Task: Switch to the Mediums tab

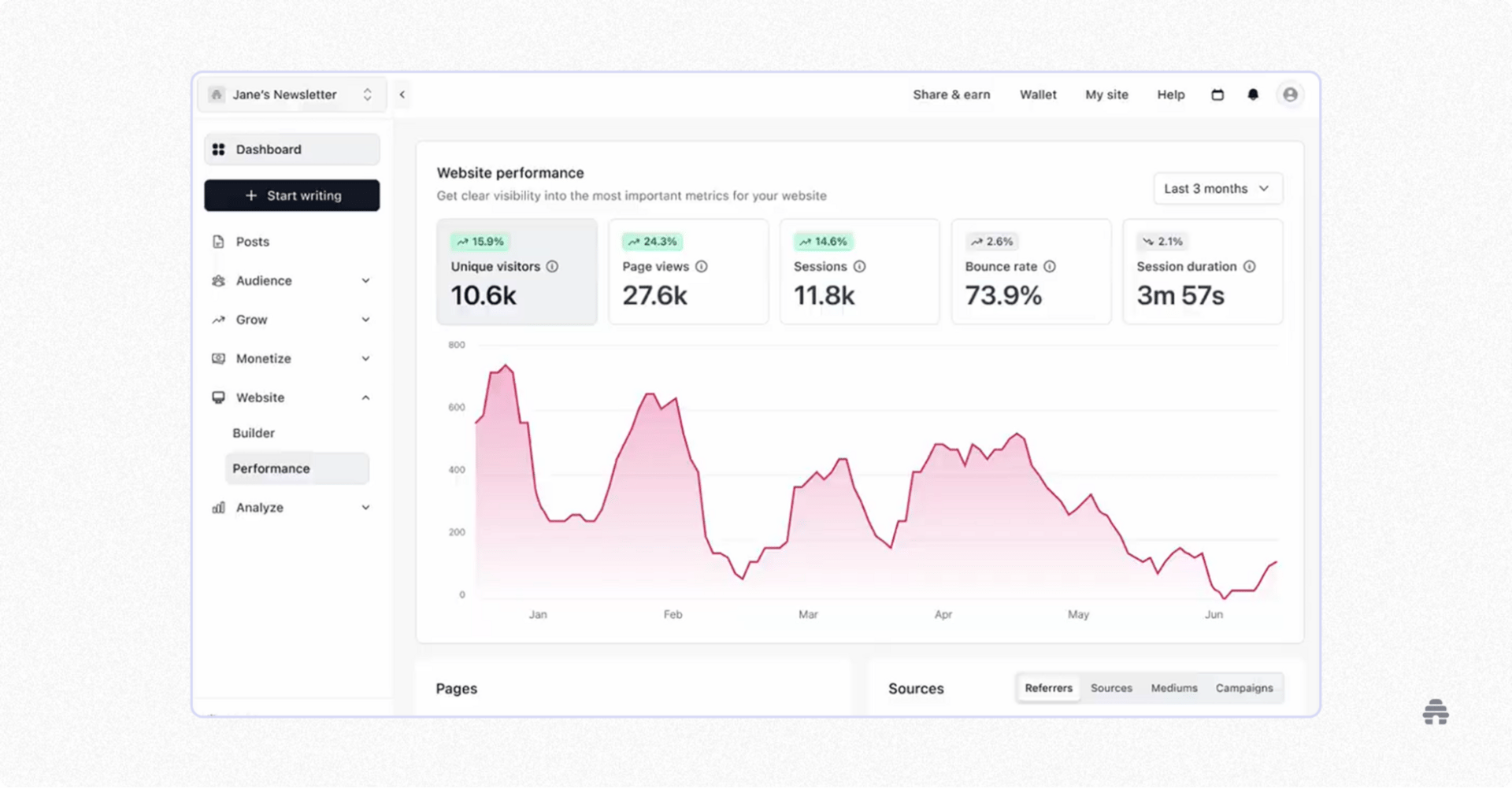Action: [x=1174, y=688]
